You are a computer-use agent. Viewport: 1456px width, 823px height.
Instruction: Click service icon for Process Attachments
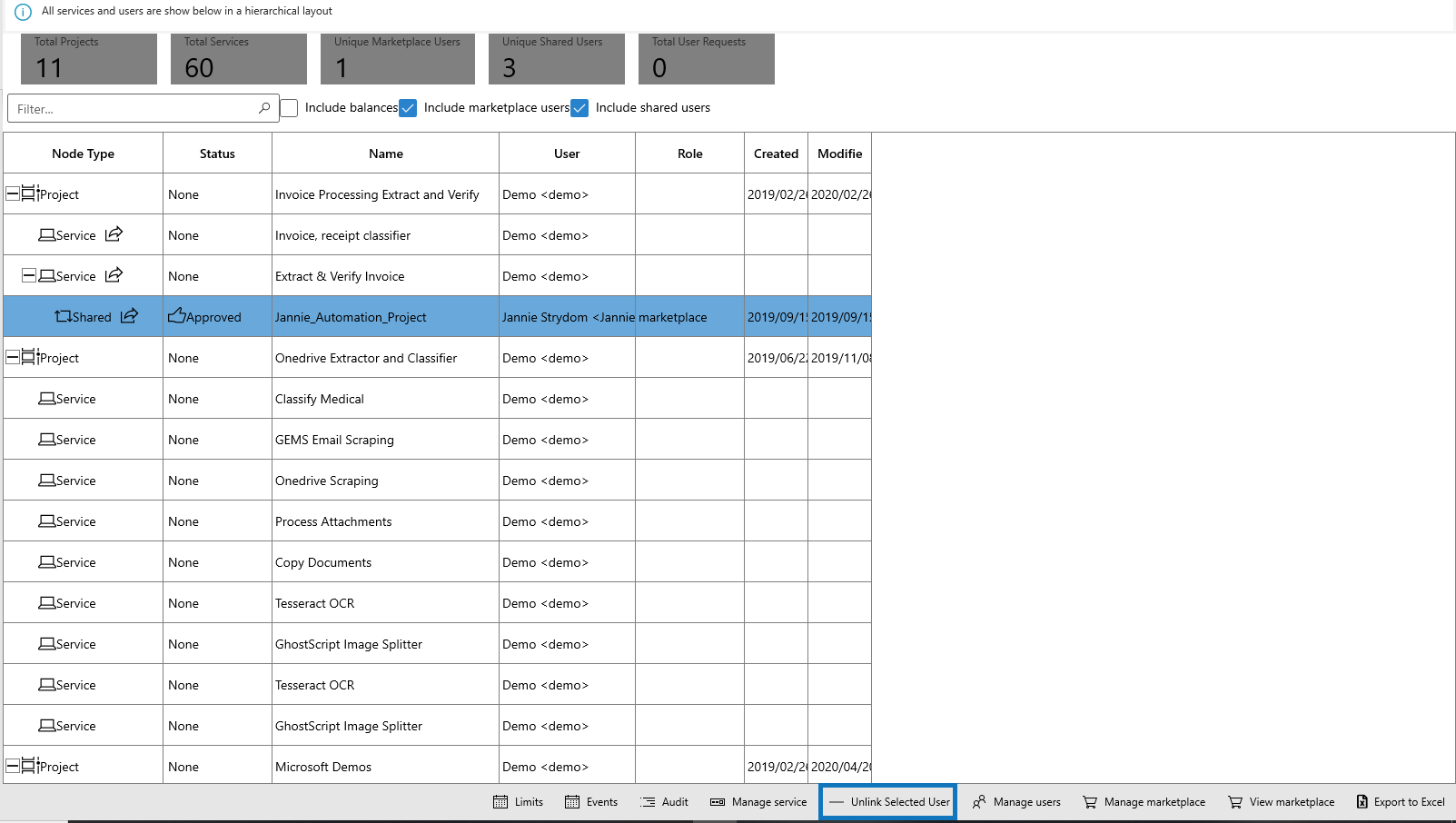point(46,521)
